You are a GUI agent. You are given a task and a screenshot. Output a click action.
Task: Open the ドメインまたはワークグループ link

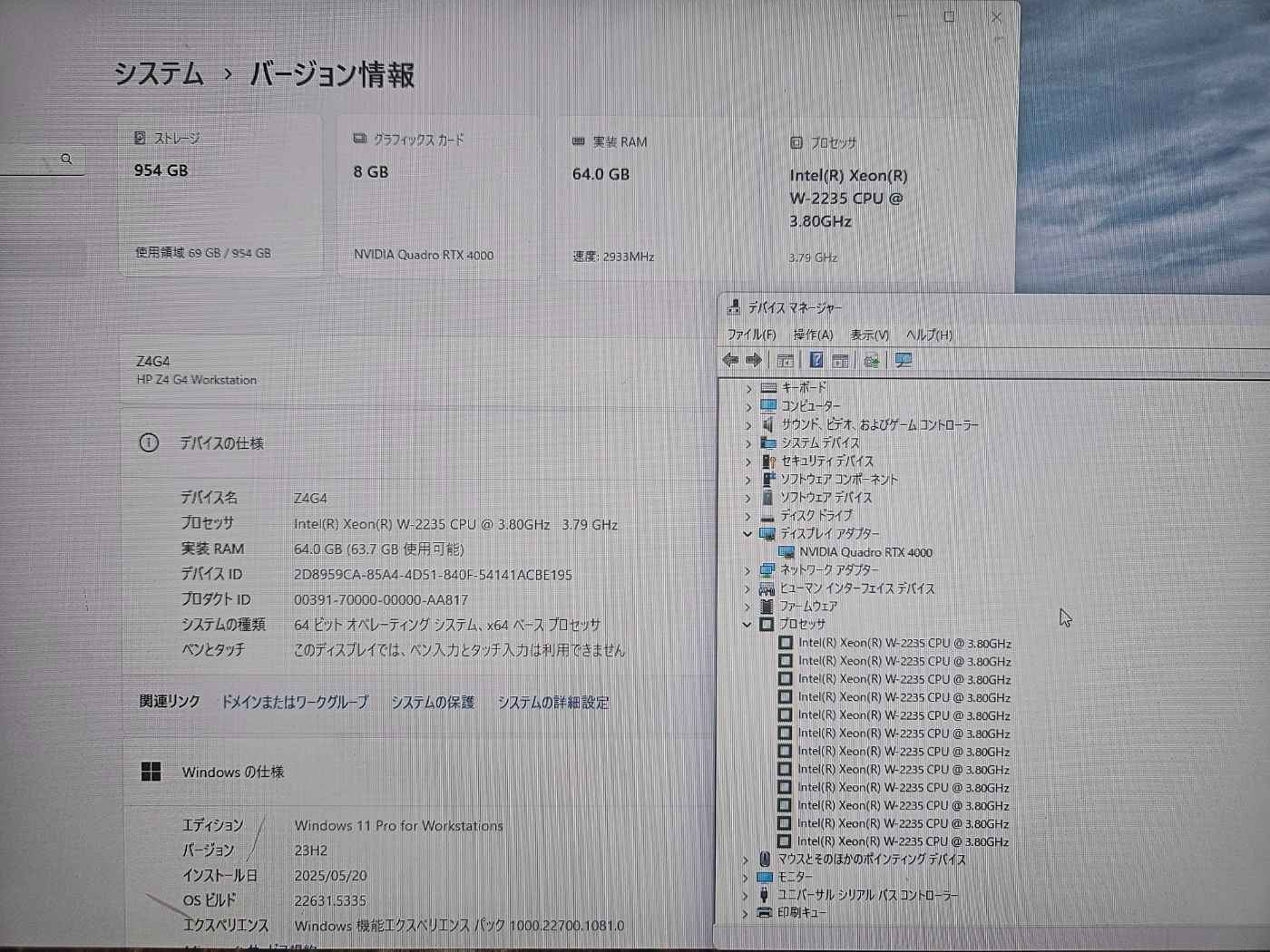(x=295, y=702)
